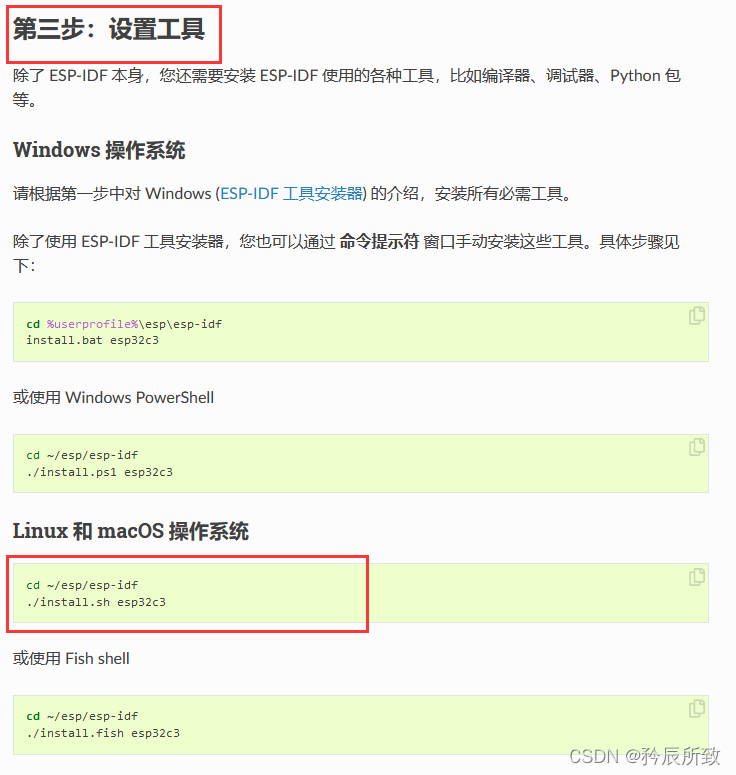This screenshot has height=775, width=736.
Task: Click the 或使用 Windows PowerShell text
Action: coord(113,397)
